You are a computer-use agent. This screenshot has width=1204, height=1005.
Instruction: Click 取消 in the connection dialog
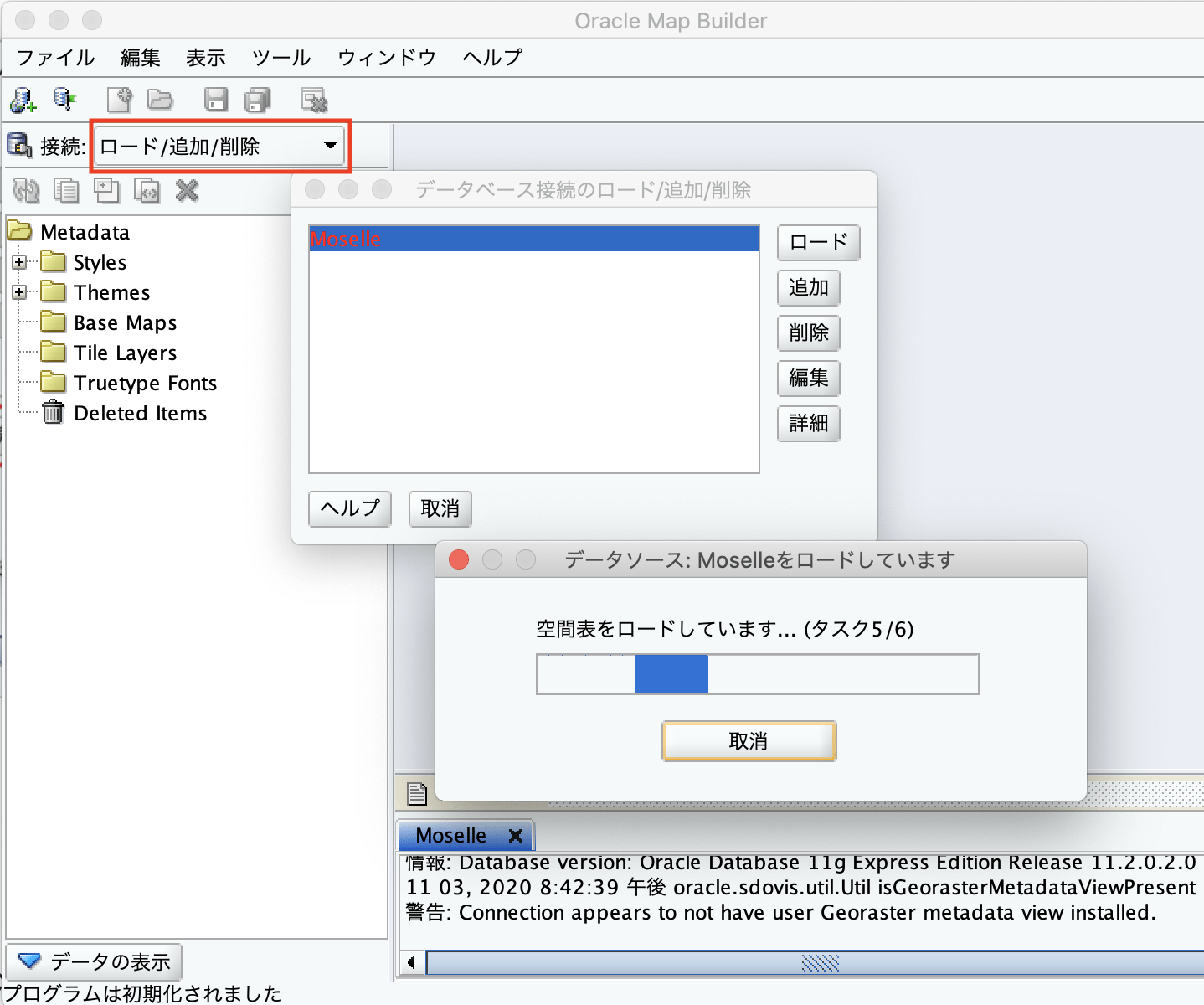(440, 508)
